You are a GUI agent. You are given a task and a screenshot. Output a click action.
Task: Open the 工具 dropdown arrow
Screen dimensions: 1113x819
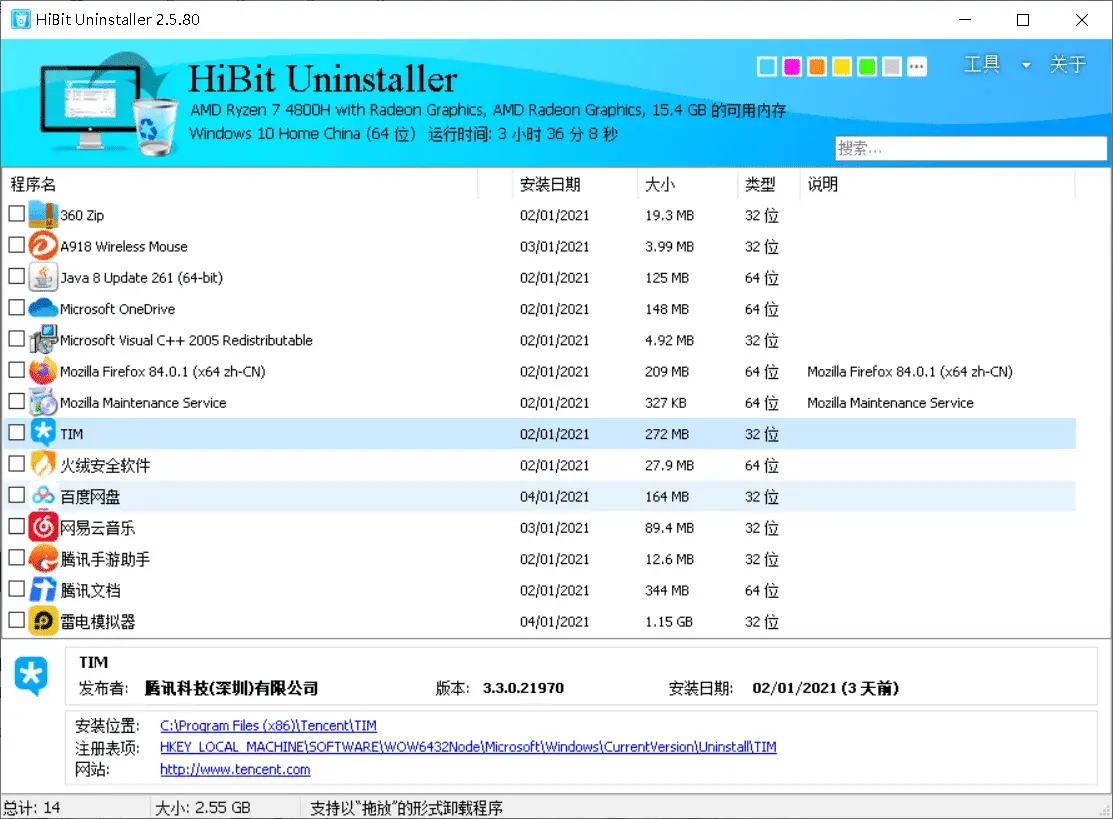1026,65
